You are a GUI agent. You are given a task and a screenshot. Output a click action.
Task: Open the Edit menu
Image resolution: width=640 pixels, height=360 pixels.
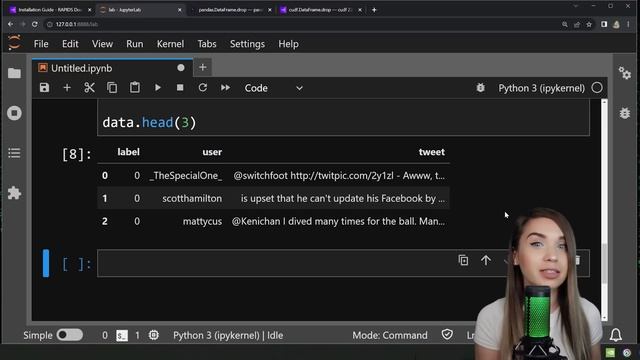pos(70,44)
